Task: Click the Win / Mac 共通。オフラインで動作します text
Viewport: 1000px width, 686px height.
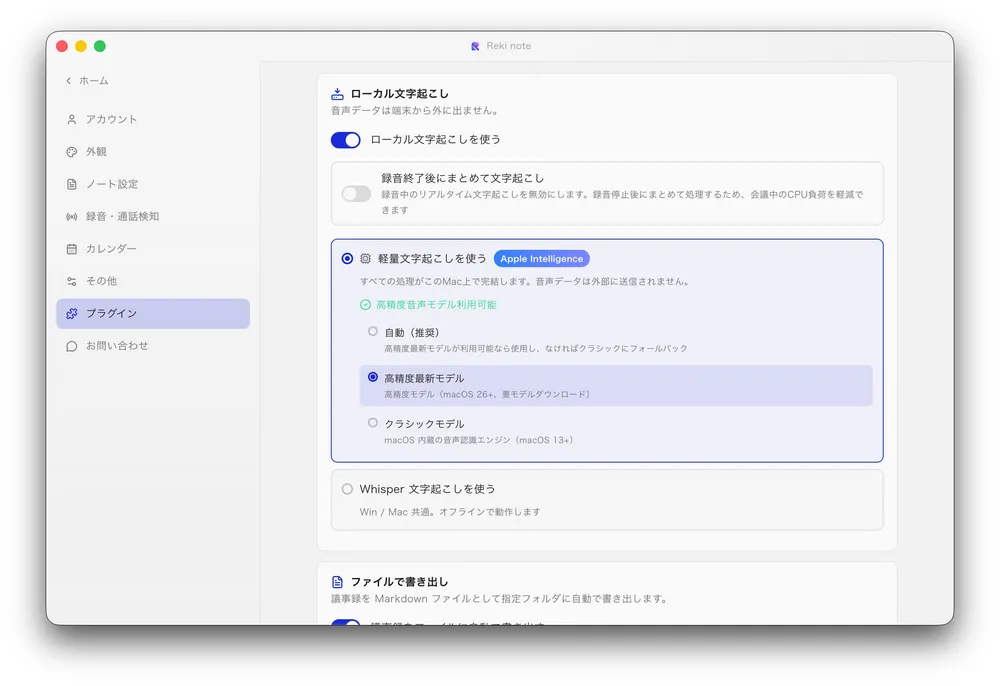Action: [x=450, y=512]
